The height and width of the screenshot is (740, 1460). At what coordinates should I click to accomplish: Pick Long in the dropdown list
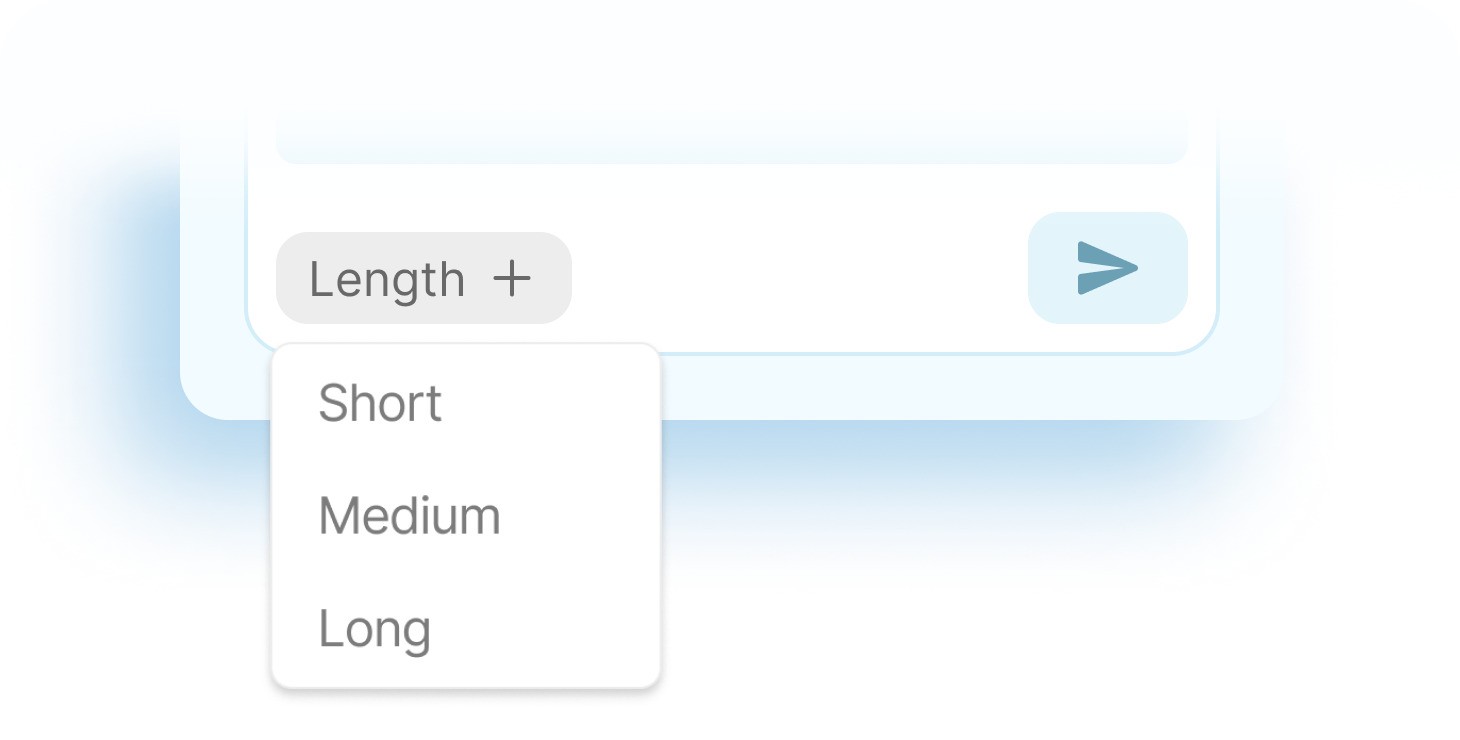pyautogui.click(x=374, y=629)
